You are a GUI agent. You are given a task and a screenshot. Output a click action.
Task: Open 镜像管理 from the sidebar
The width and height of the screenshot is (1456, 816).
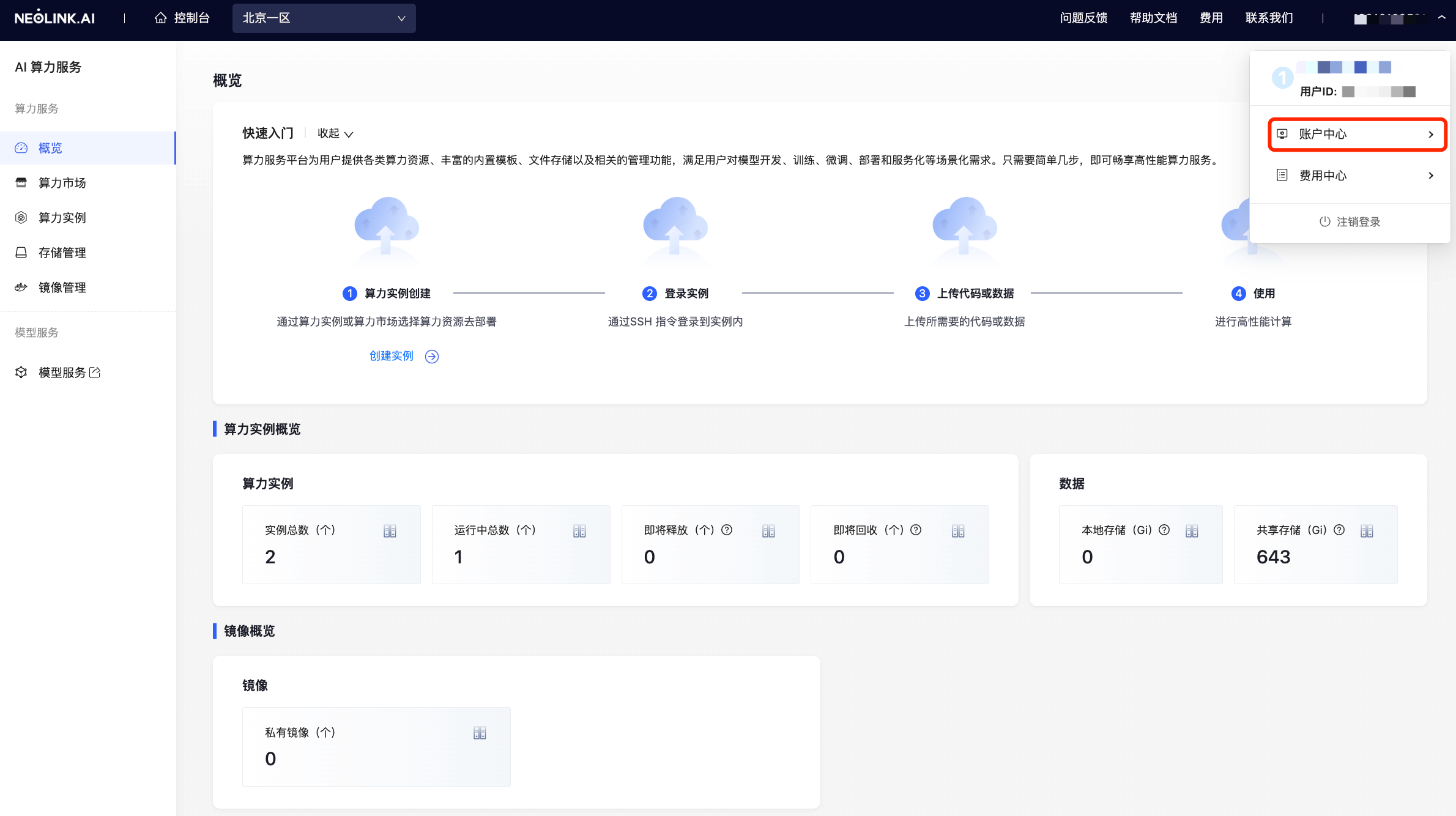61,287
